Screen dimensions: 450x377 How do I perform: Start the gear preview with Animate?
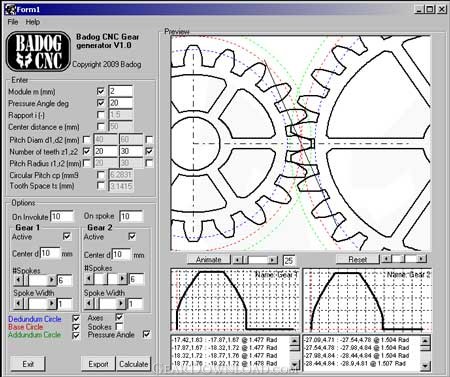click(x=209, y=259)
